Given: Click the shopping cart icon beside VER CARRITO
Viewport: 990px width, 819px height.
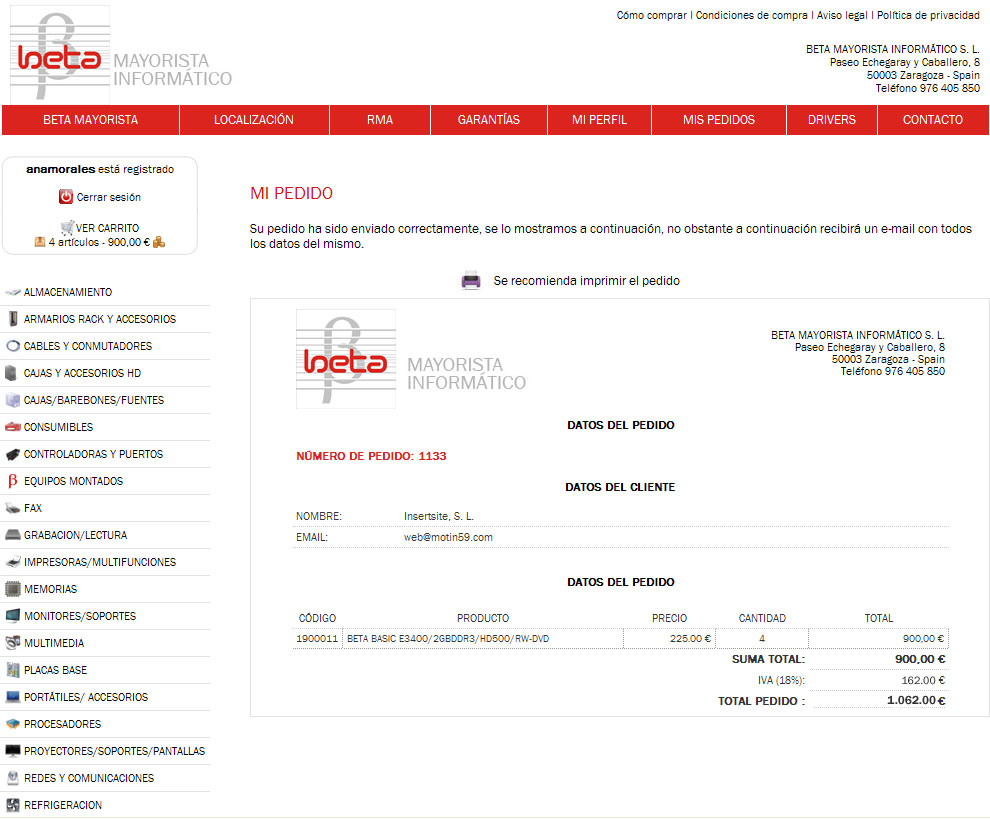Looking at the screenshot, I should click(68, 227).
